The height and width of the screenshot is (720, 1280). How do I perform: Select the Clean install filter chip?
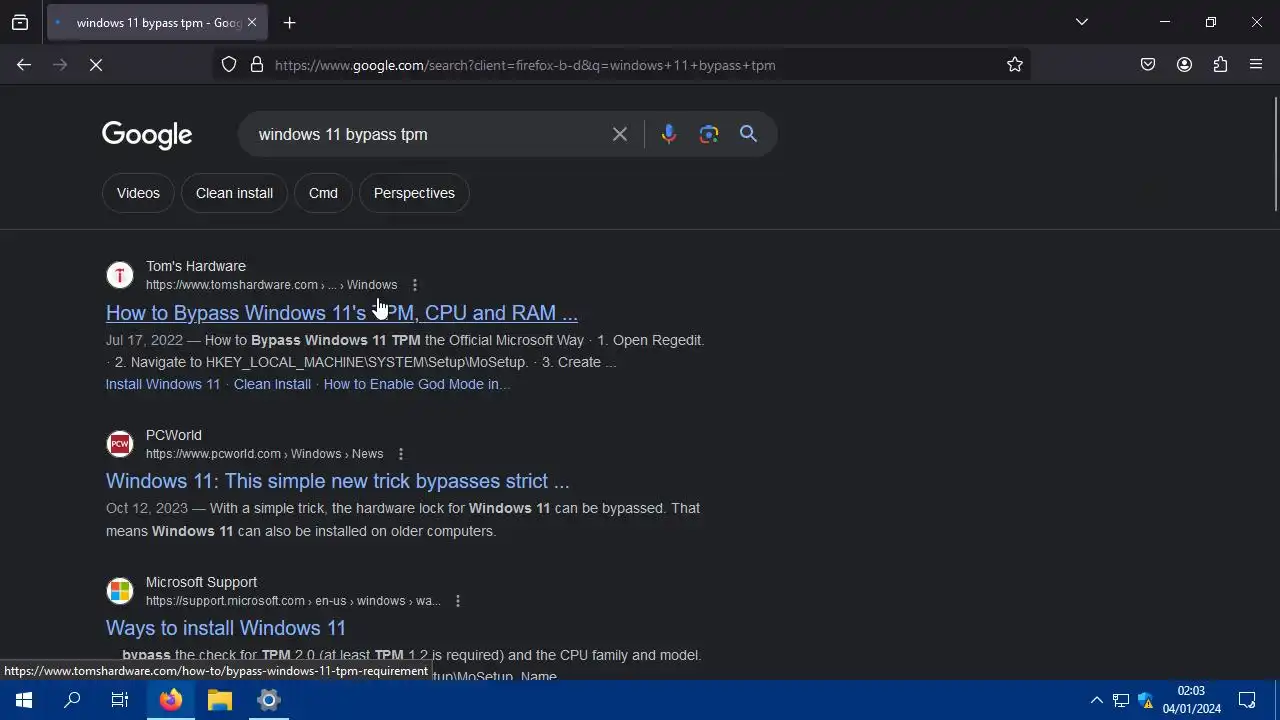tap(234, 193)
